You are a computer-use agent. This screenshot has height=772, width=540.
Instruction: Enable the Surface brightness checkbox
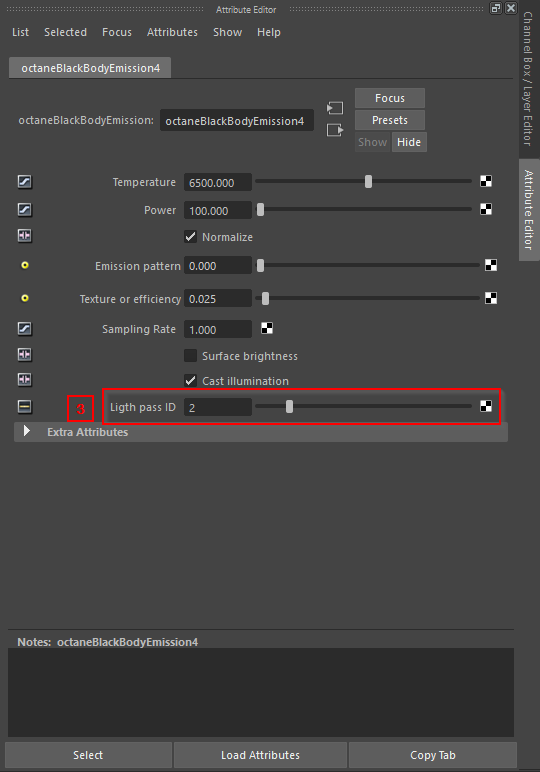click(x=191, y=355)
